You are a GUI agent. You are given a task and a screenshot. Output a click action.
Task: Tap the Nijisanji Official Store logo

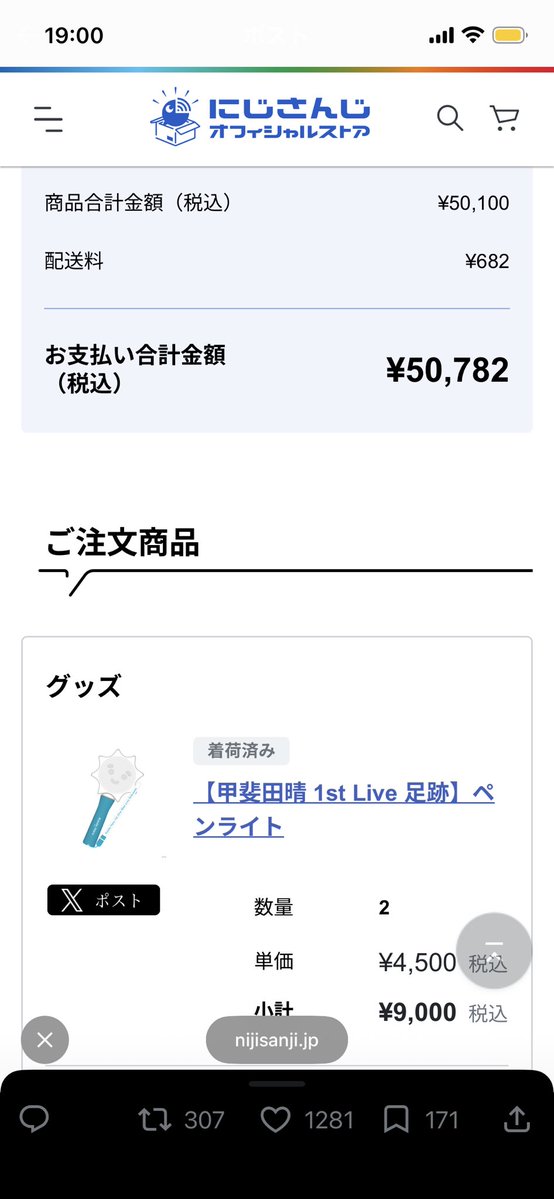[x=260, y=117]
